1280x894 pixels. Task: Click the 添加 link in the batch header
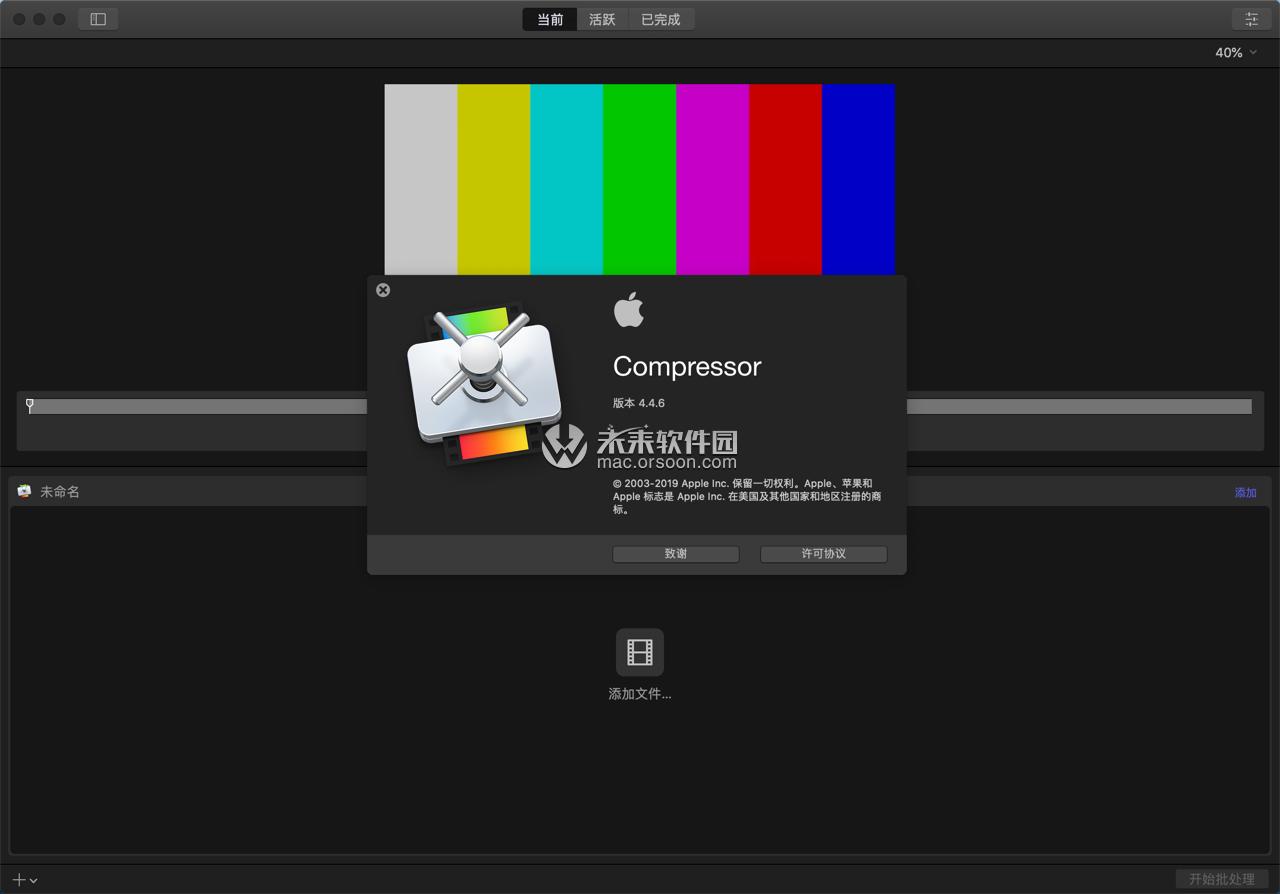(1246, 491)
